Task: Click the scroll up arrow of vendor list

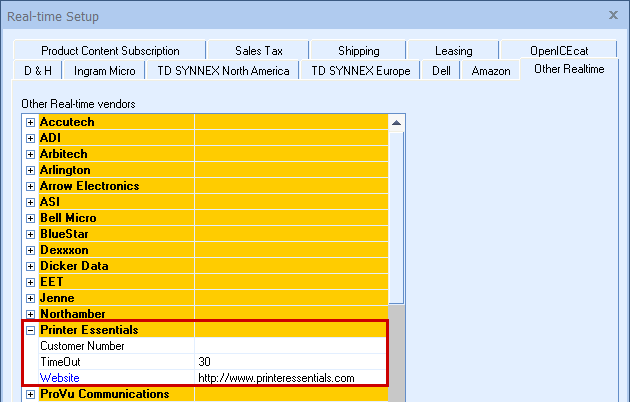Action: coord(396,123)
